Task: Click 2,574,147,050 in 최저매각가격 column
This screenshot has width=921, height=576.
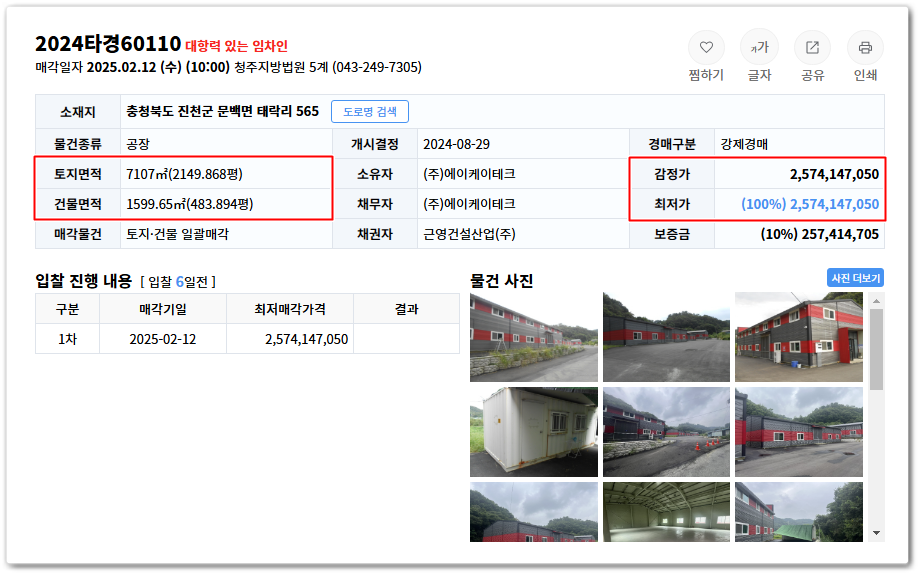Action: coord(306,339)
